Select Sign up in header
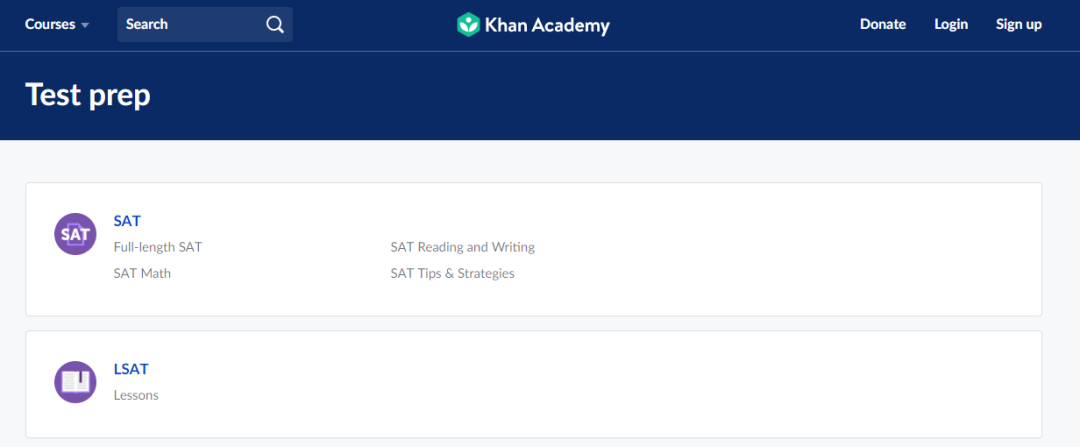 (1018, 24)
